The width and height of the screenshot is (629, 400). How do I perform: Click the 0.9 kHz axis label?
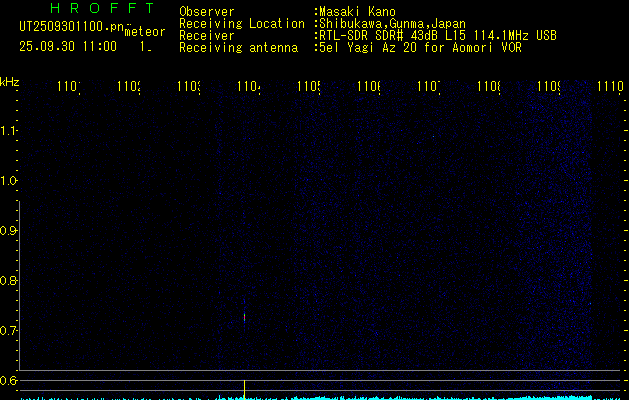[x=8, y=231]
